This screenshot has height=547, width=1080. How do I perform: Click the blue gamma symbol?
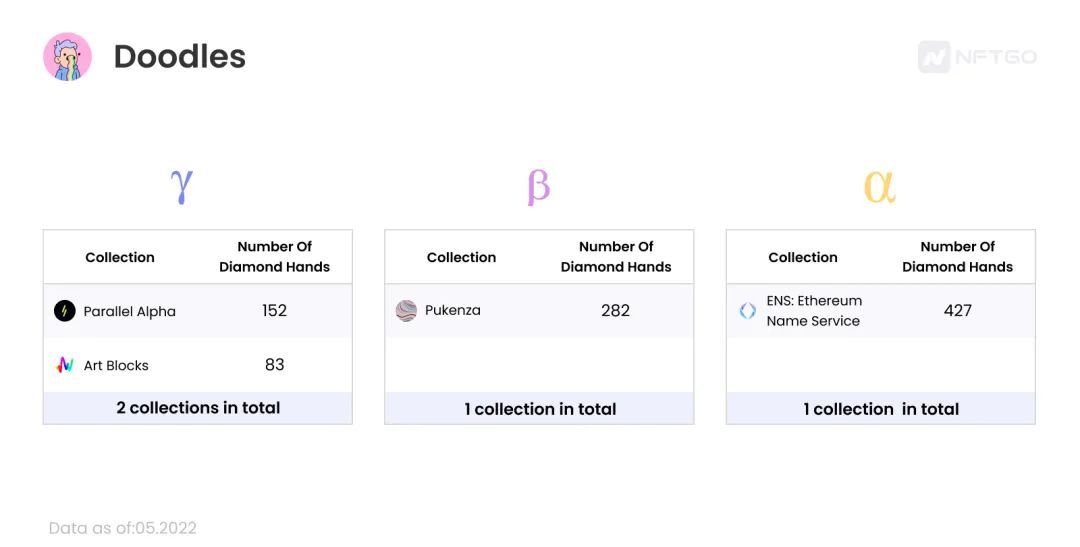(x=182, y=187)
